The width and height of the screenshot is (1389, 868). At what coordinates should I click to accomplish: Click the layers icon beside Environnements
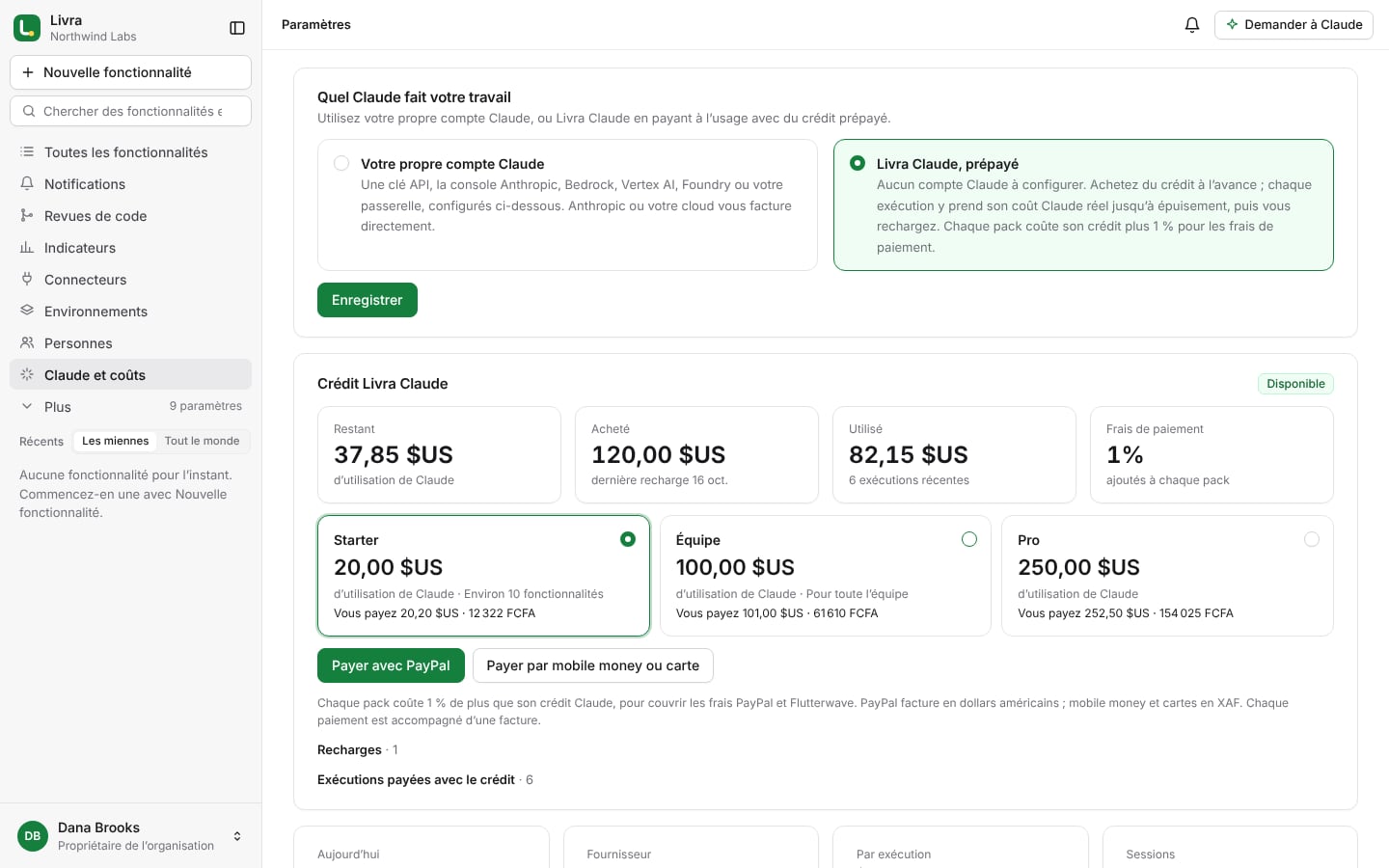point(27,312)
